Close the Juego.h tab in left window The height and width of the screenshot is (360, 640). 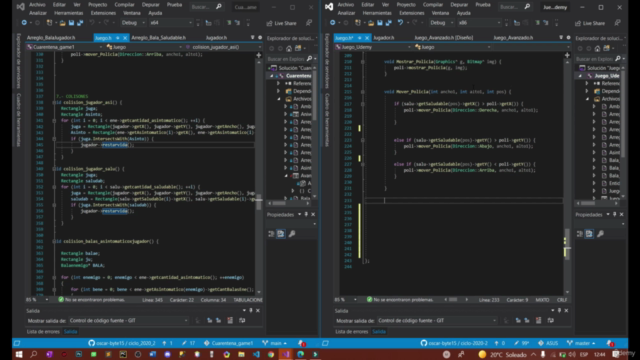(125, 38)
